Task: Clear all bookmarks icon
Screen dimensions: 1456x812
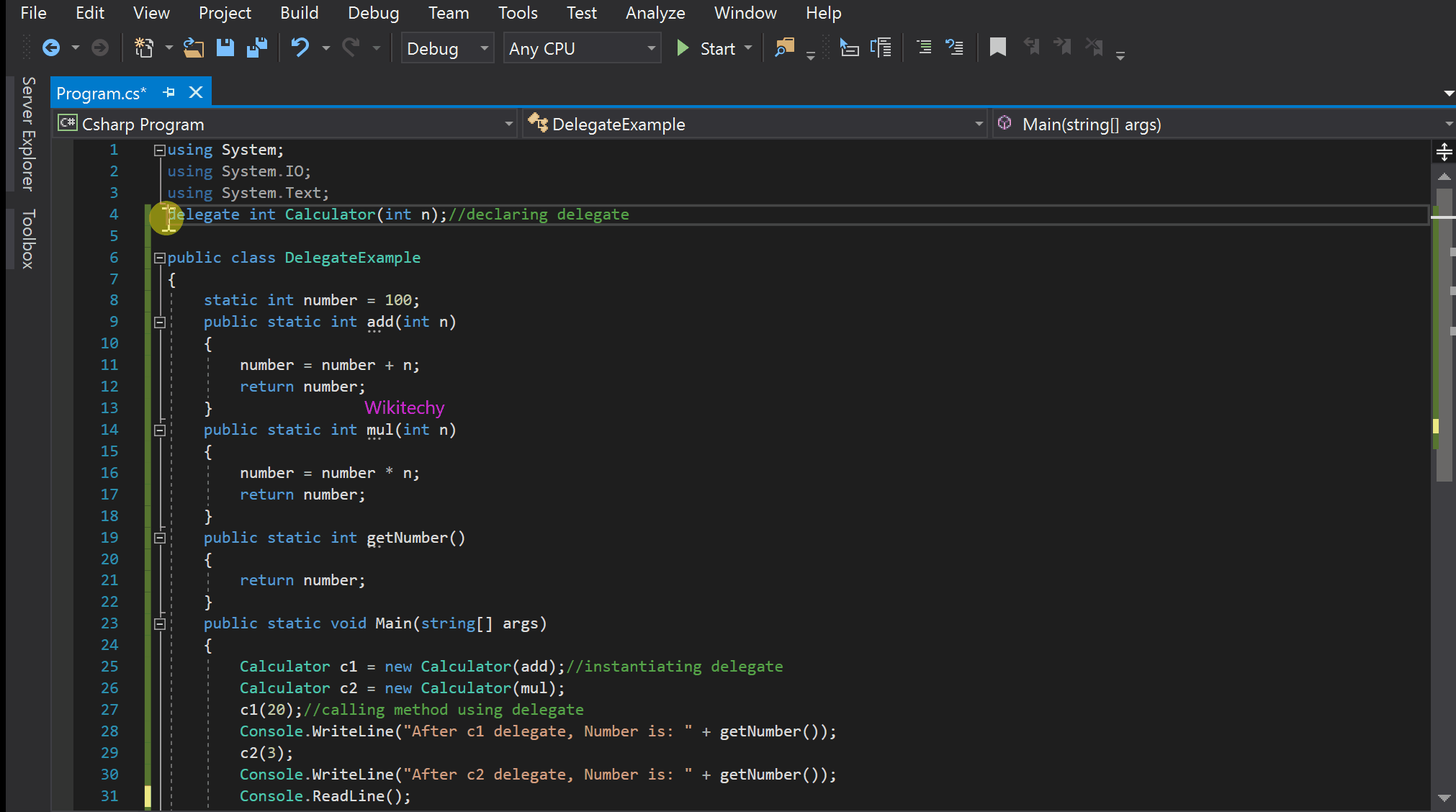Action: click(1094, 48)
